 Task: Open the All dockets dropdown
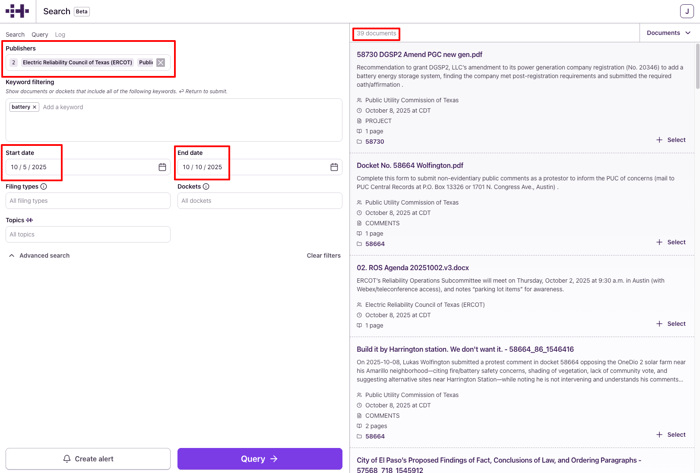click(x=260, y=201)
